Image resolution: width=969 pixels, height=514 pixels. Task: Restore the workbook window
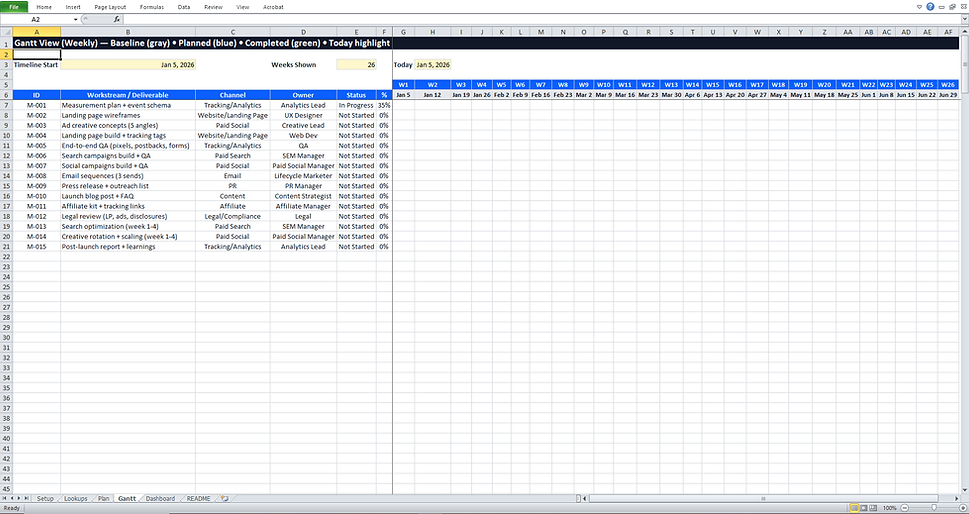(952, 7)
